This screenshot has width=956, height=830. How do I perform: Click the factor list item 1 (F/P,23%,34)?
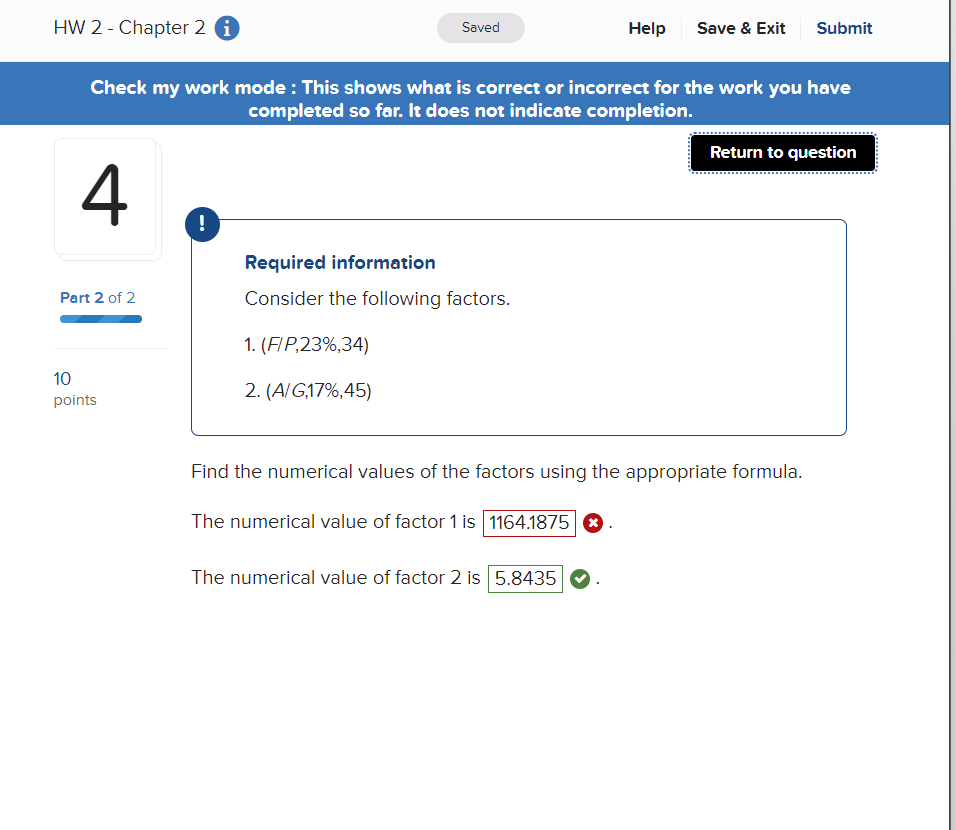coord(306,344)
